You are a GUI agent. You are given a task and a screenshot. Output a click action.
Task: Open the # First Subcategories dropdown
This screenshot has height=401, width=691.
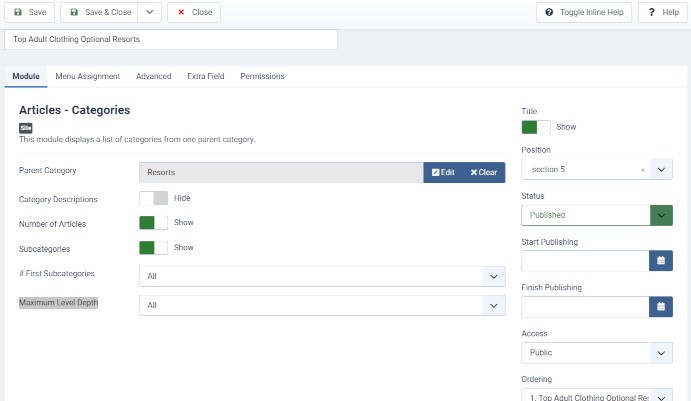pyautogui.click(x=322, y=276)
